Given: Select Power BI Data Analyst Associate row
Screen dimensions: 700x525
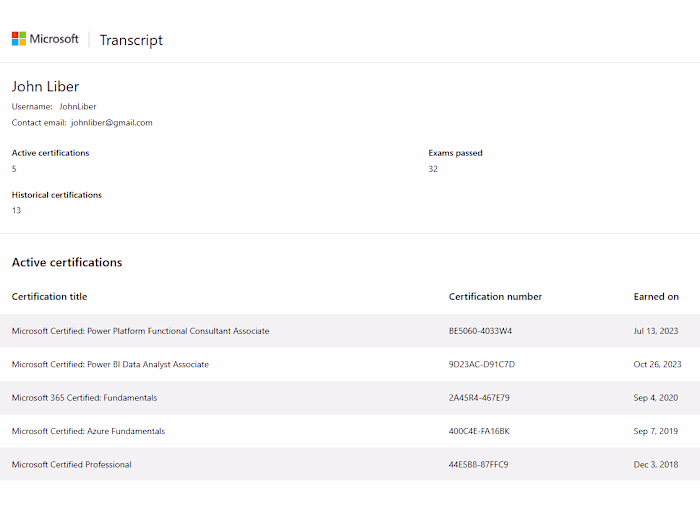Looking at the screenshot, I should tap(110, 365).
